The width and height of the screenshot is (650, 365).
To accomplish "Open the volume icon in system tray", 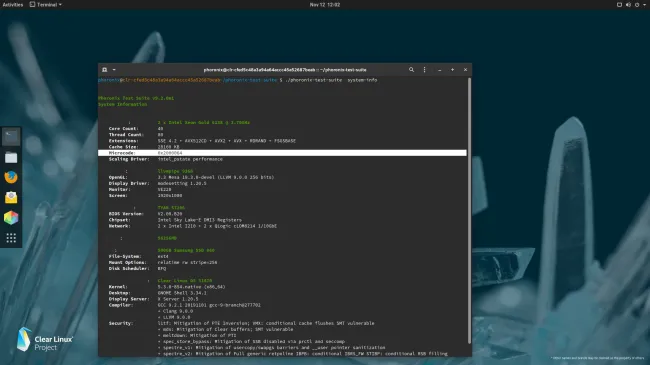I will coord(628,5).
